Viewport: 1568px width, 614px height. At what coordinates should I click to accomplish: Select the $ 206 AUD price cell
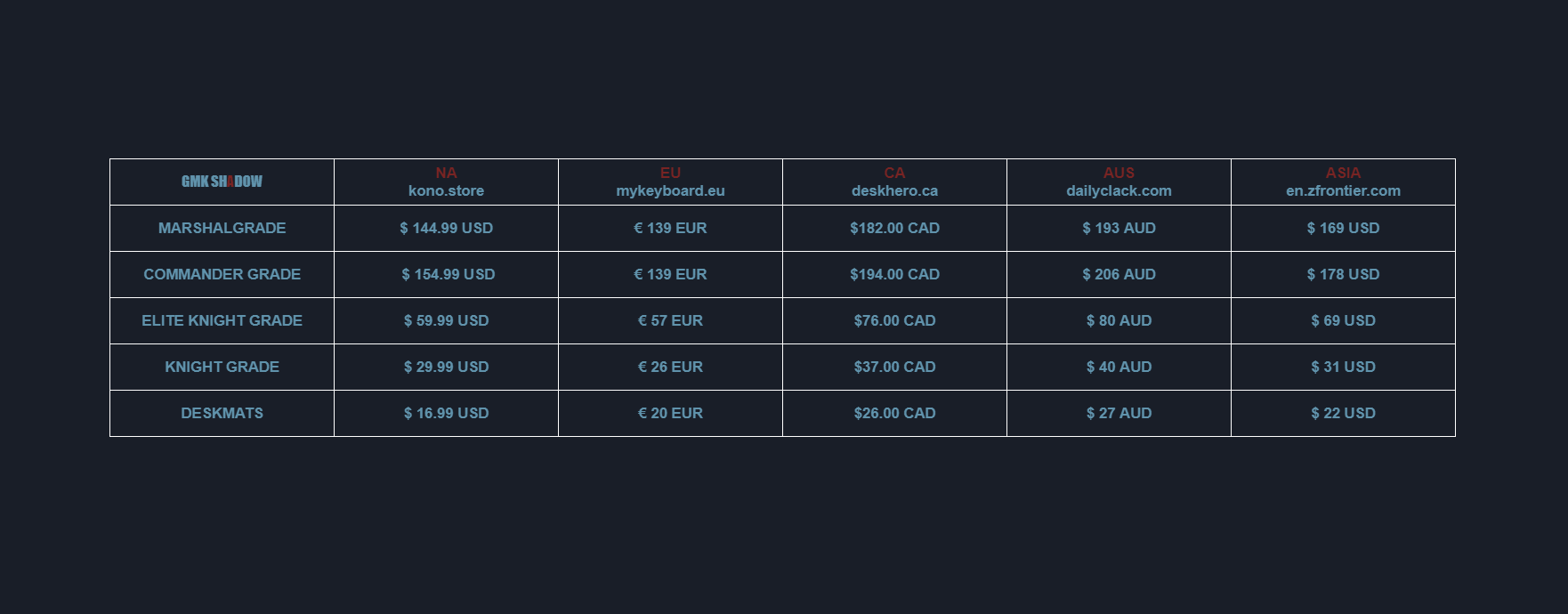[1119, 274]
